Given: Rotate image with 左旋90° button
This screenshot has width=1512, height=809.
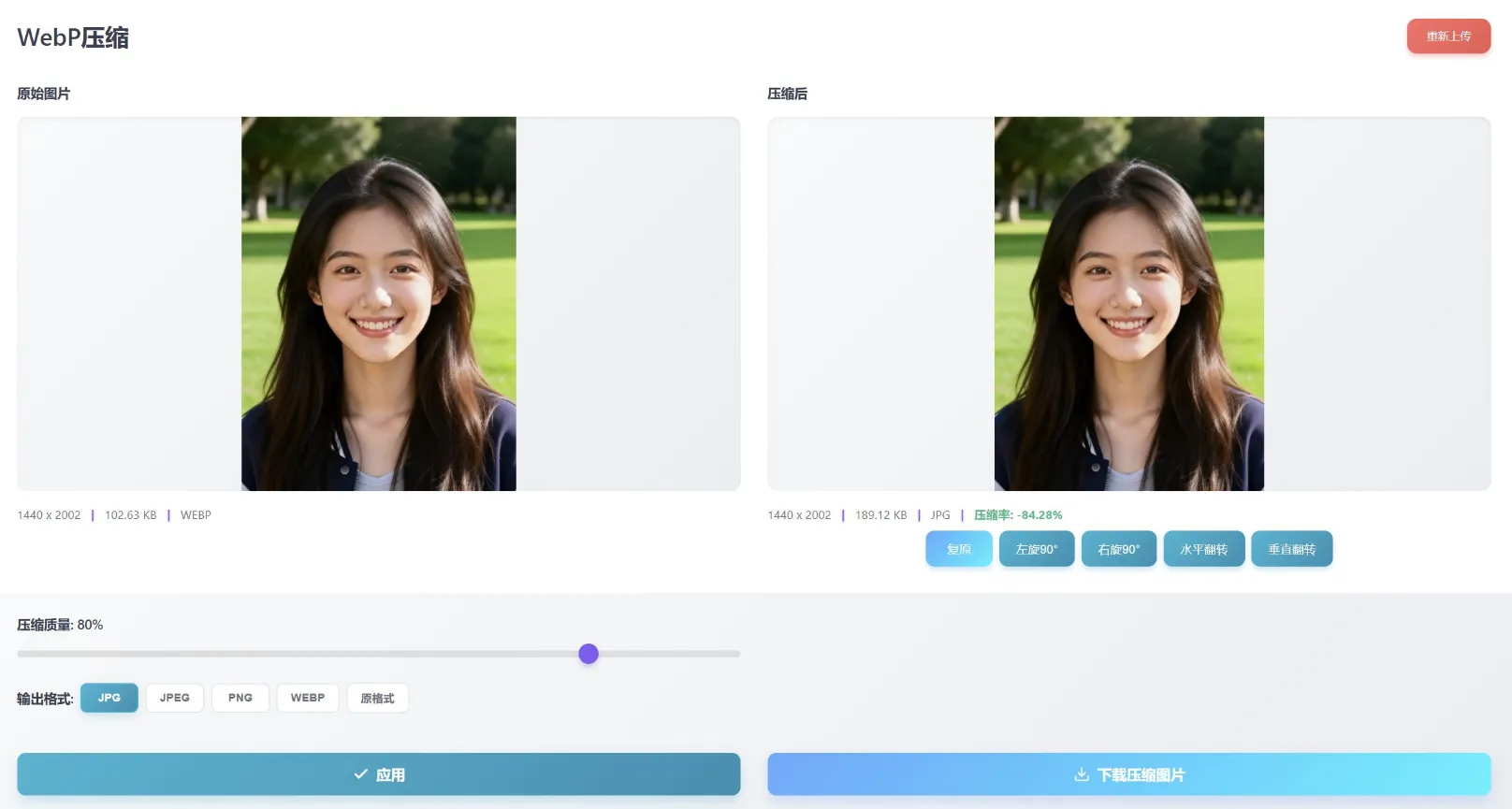Looking at the screenshot, I should tap(1037, 549).
